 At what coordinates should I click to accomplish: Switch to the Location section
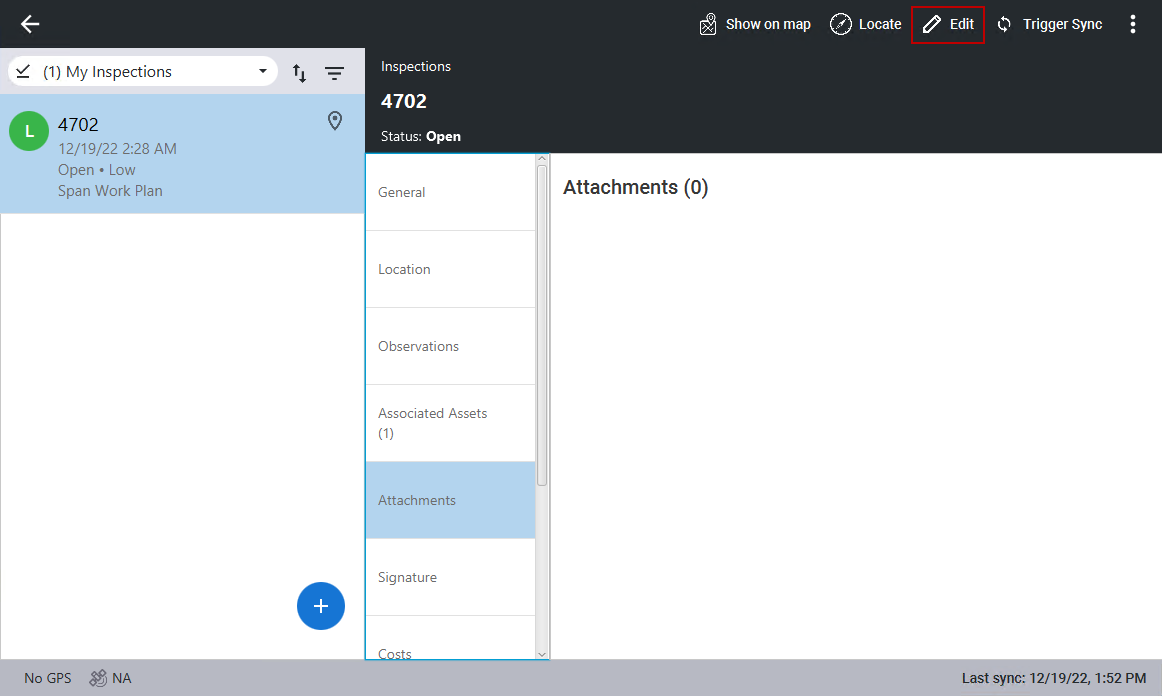pos(450,269)
